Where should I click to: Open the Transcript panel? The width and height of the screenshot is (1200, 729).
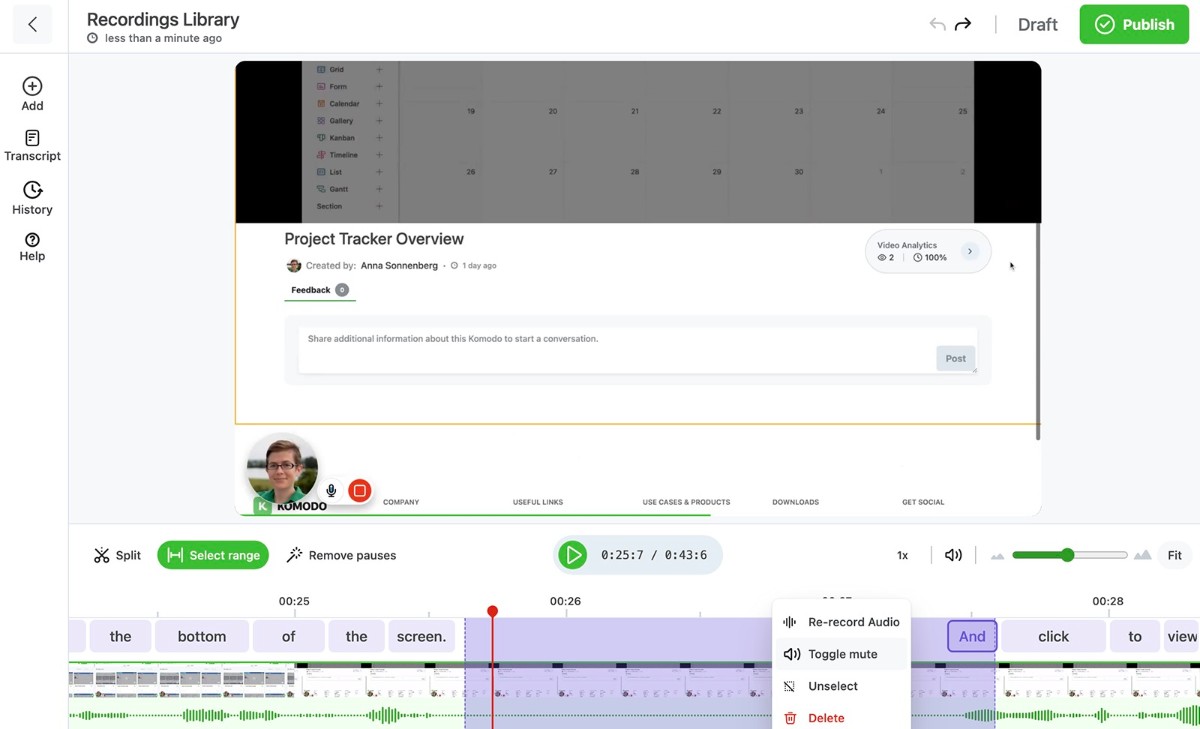tap(32, 146)
